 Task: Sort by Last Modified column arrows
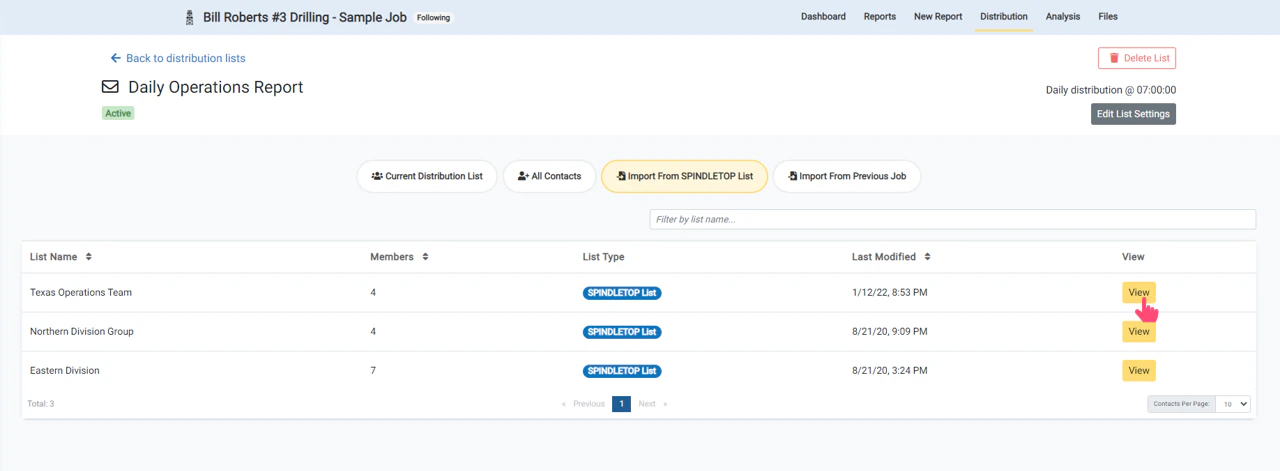(x=927, y=257)
